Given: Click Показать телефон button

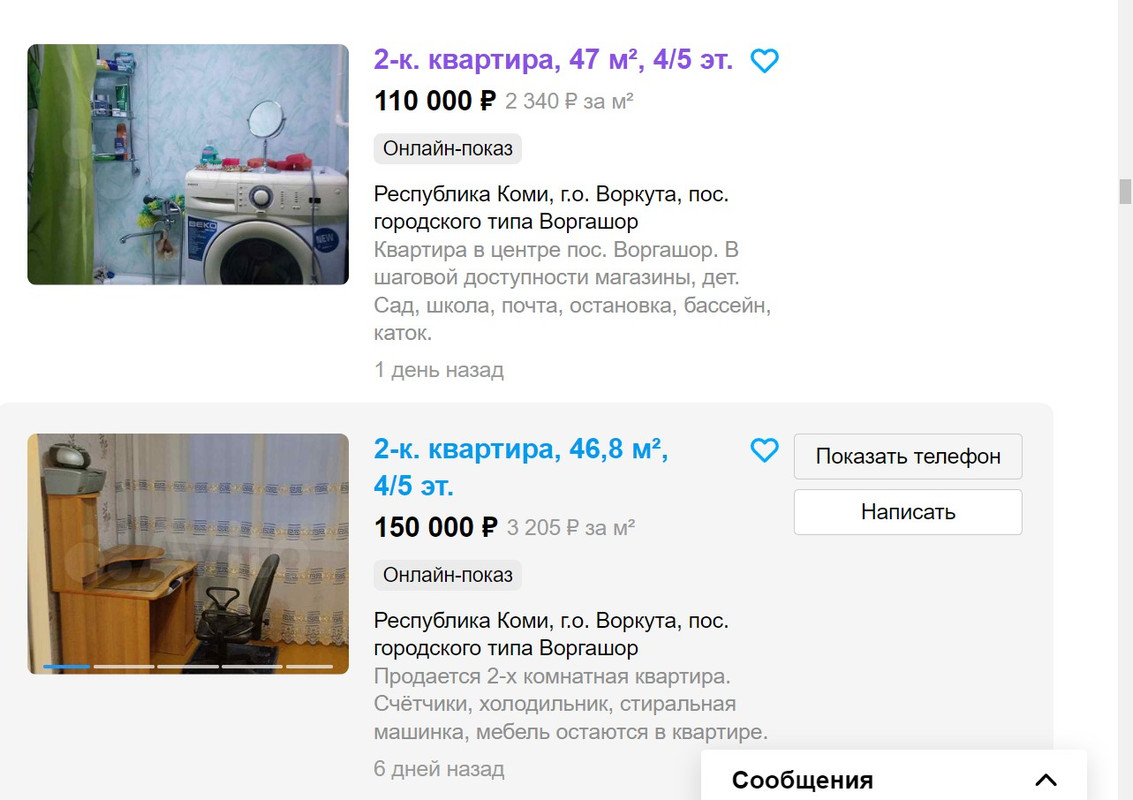Looking at the screenshot, I should pos(908,456).
